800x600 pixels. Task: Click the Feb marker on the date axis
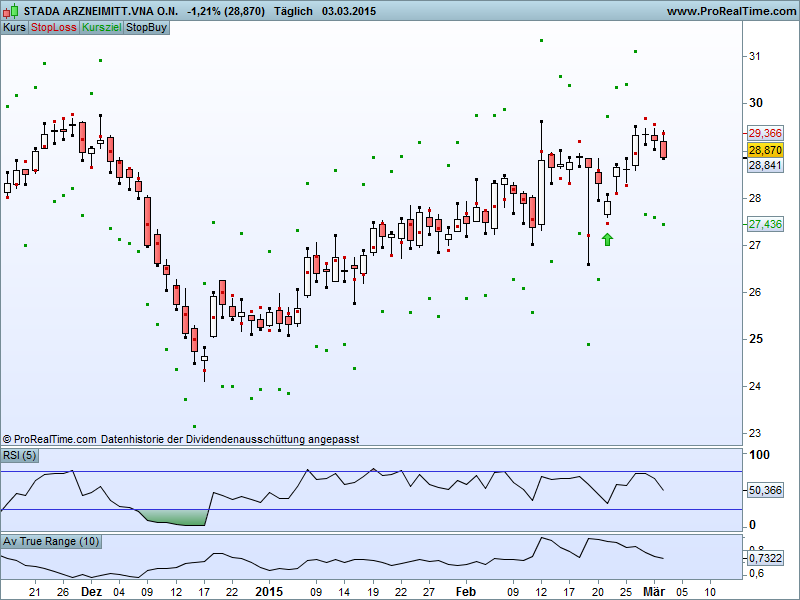466,591
